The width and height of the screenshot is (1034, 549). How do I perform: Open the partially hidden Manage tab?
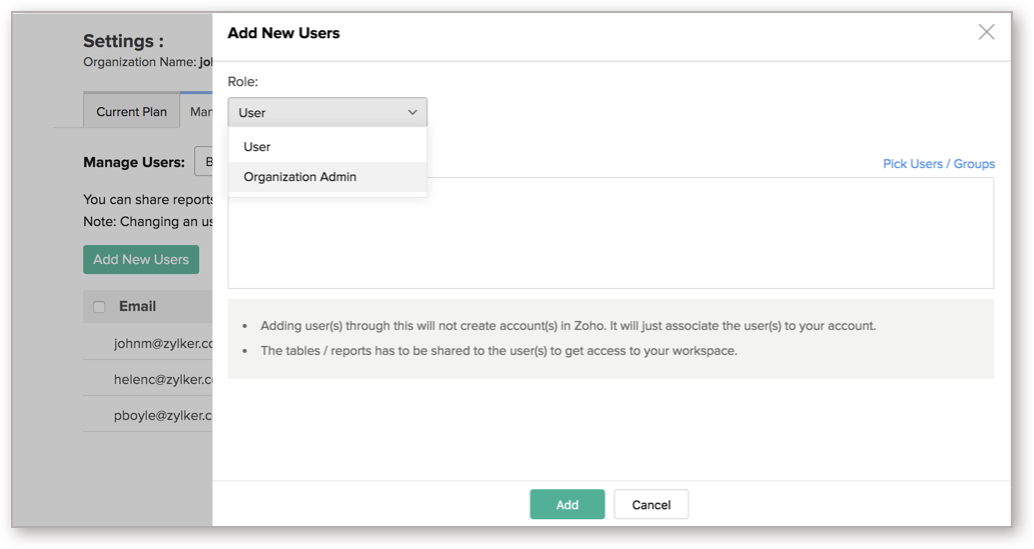(x=199, y=111)
